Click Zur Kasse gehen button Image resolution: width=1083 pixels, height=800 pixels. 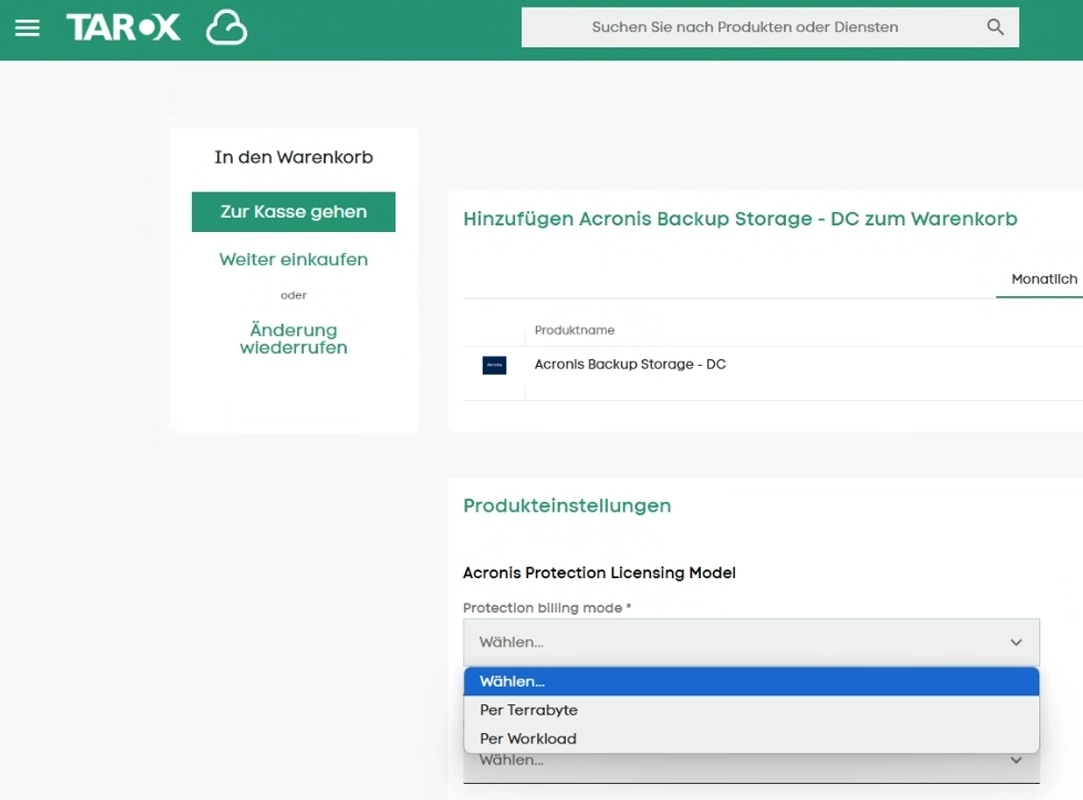click(x=294, y=211)
